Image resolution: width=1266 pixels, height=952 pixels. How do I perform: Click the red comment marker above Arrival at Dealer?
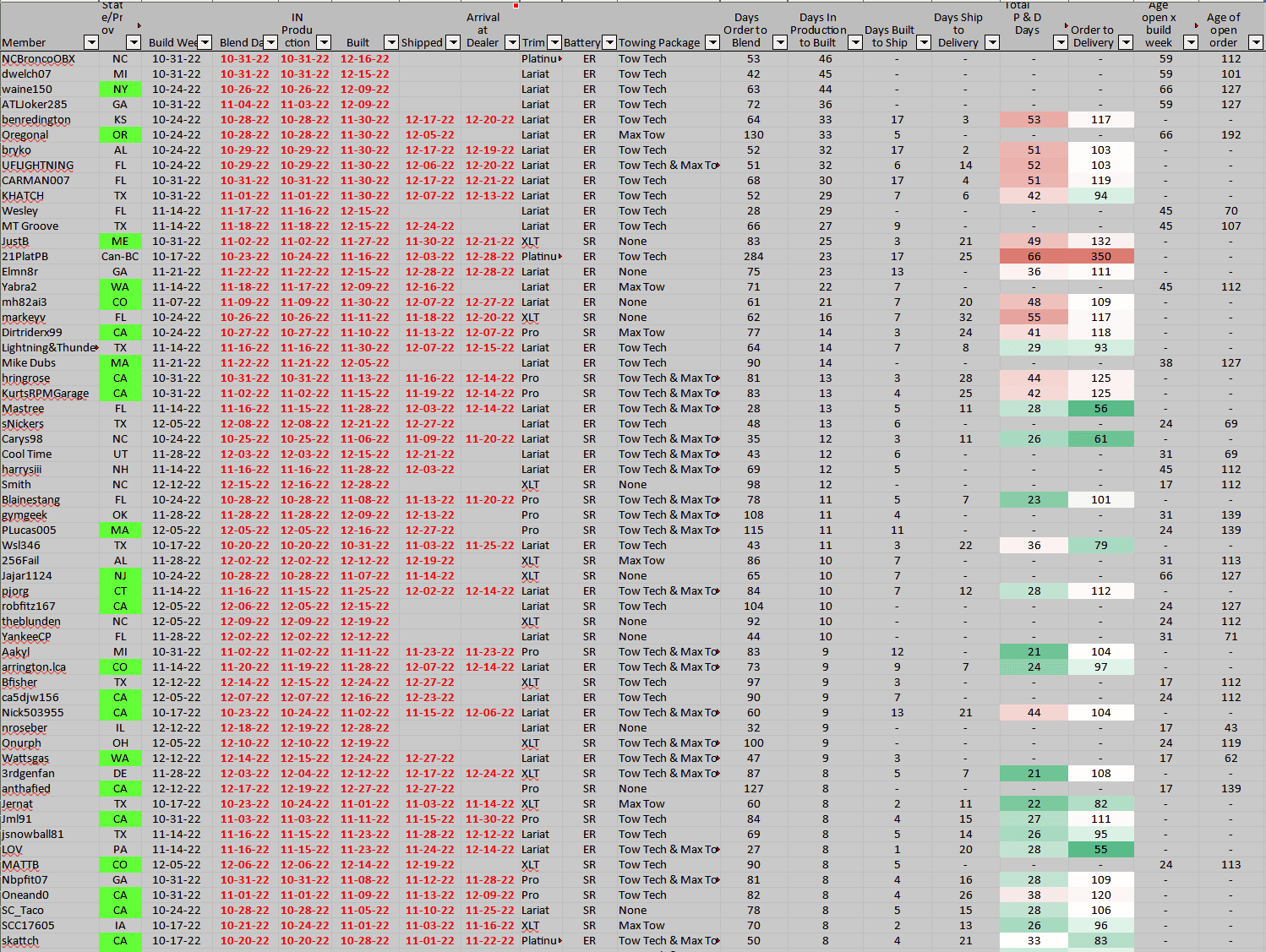pyautogui.click(x=516, y=5)
